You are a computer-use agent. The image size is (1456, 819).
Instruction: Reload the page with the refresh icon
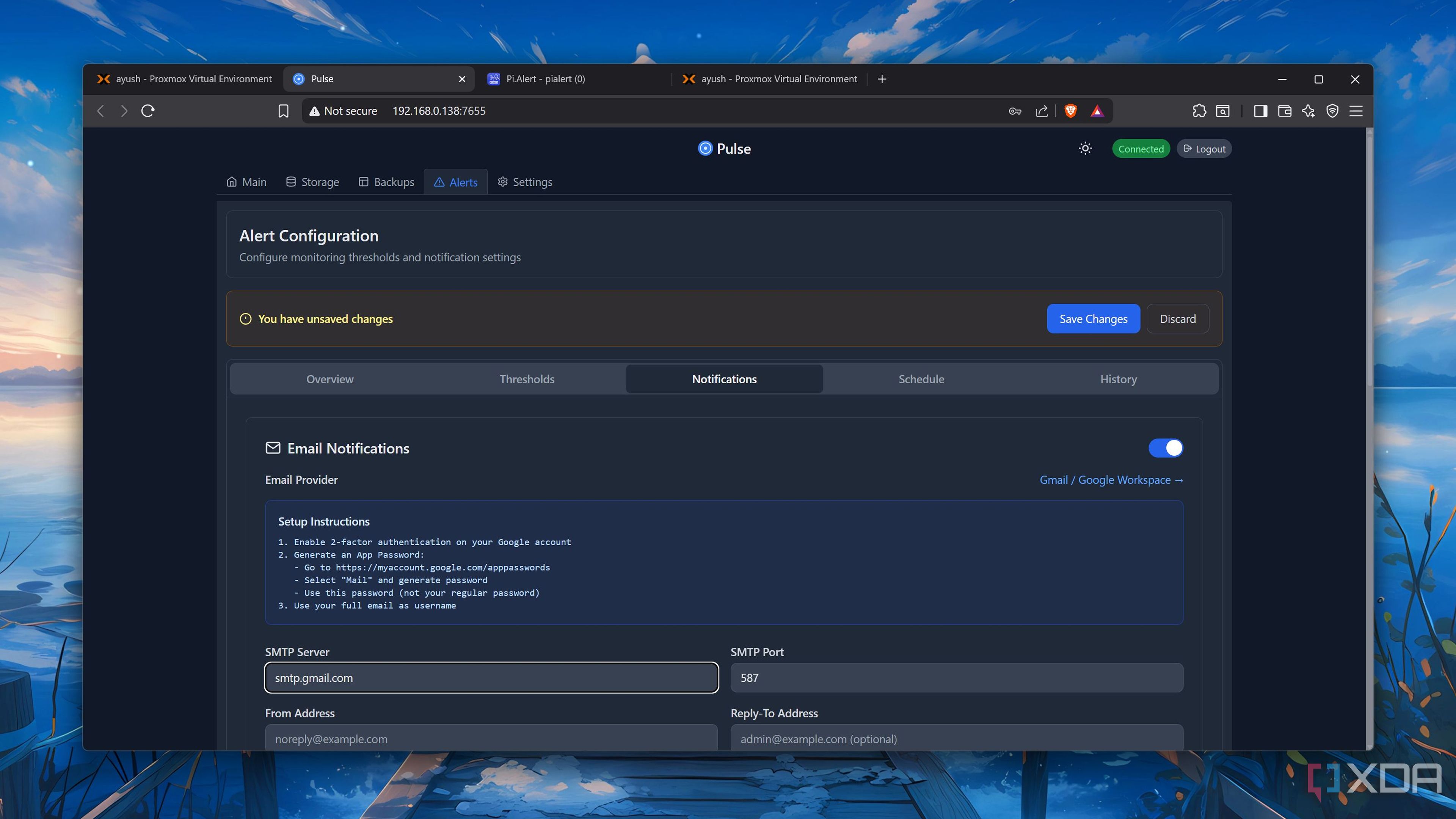point(147,111)
